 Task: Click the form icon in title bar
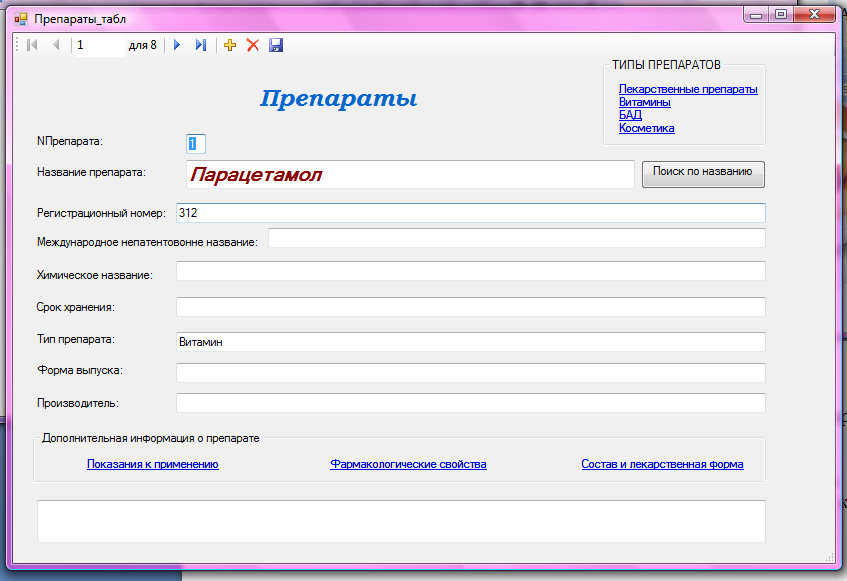click(x=21, y=19)
